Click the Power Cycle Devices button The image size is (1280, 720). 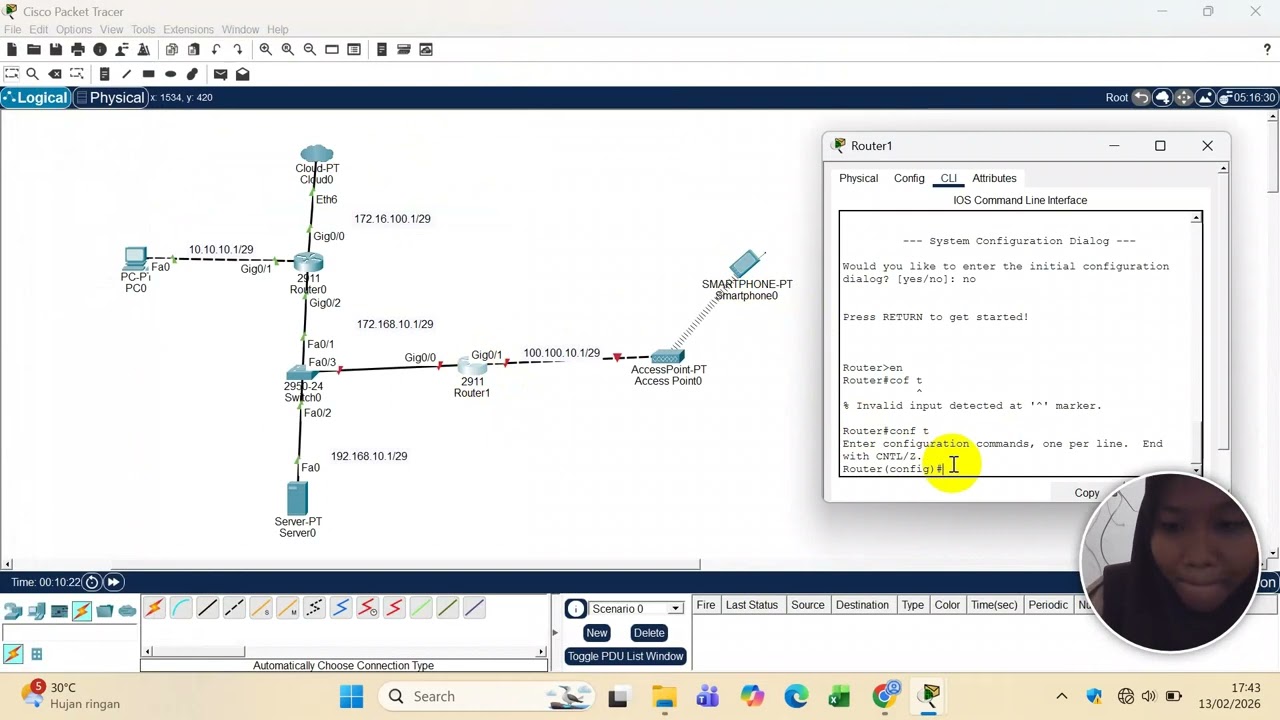coord(92,582)
